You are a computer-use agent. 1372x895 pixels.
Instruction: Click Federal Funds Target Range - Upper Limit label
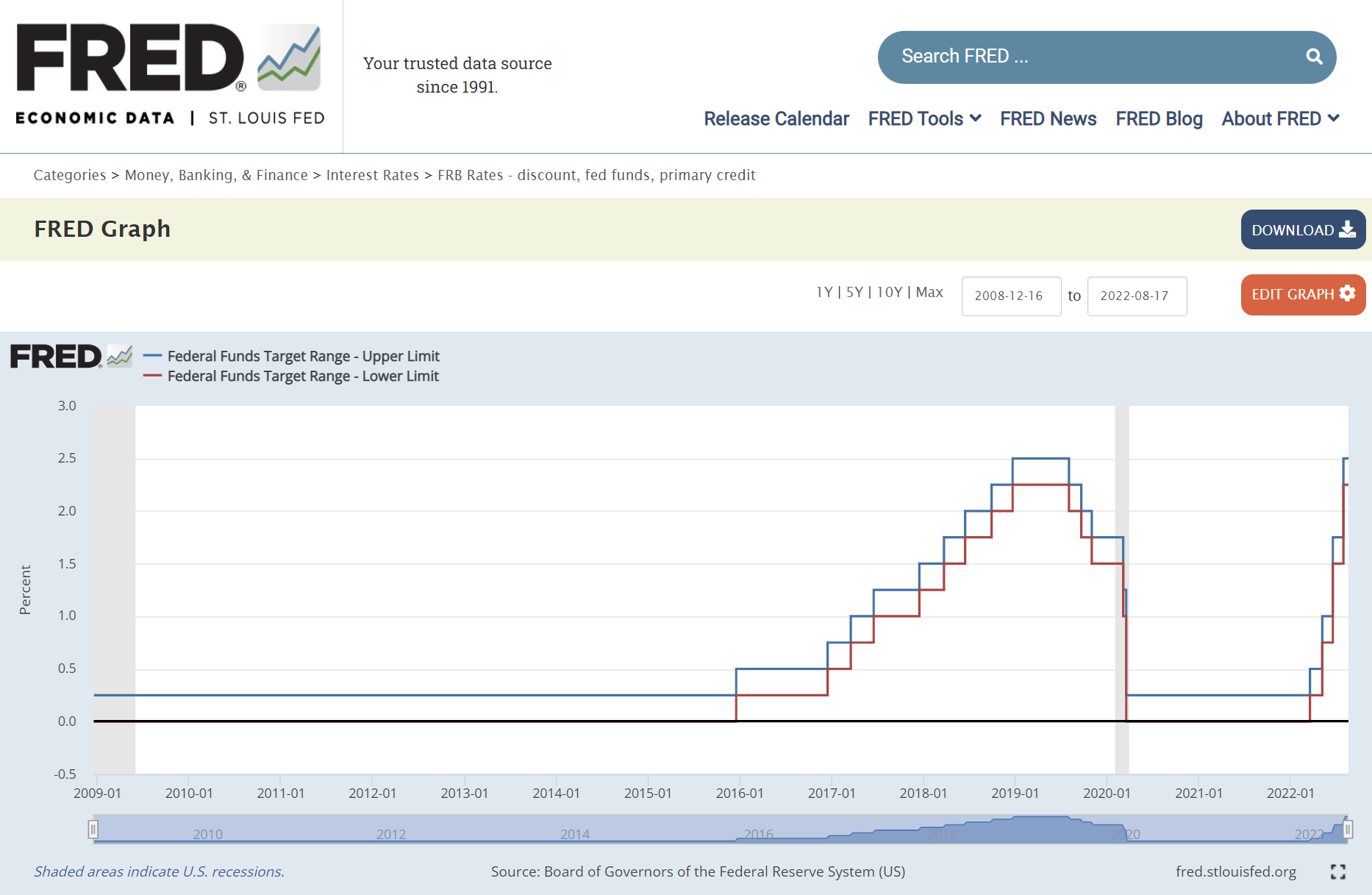coord(304,356)
